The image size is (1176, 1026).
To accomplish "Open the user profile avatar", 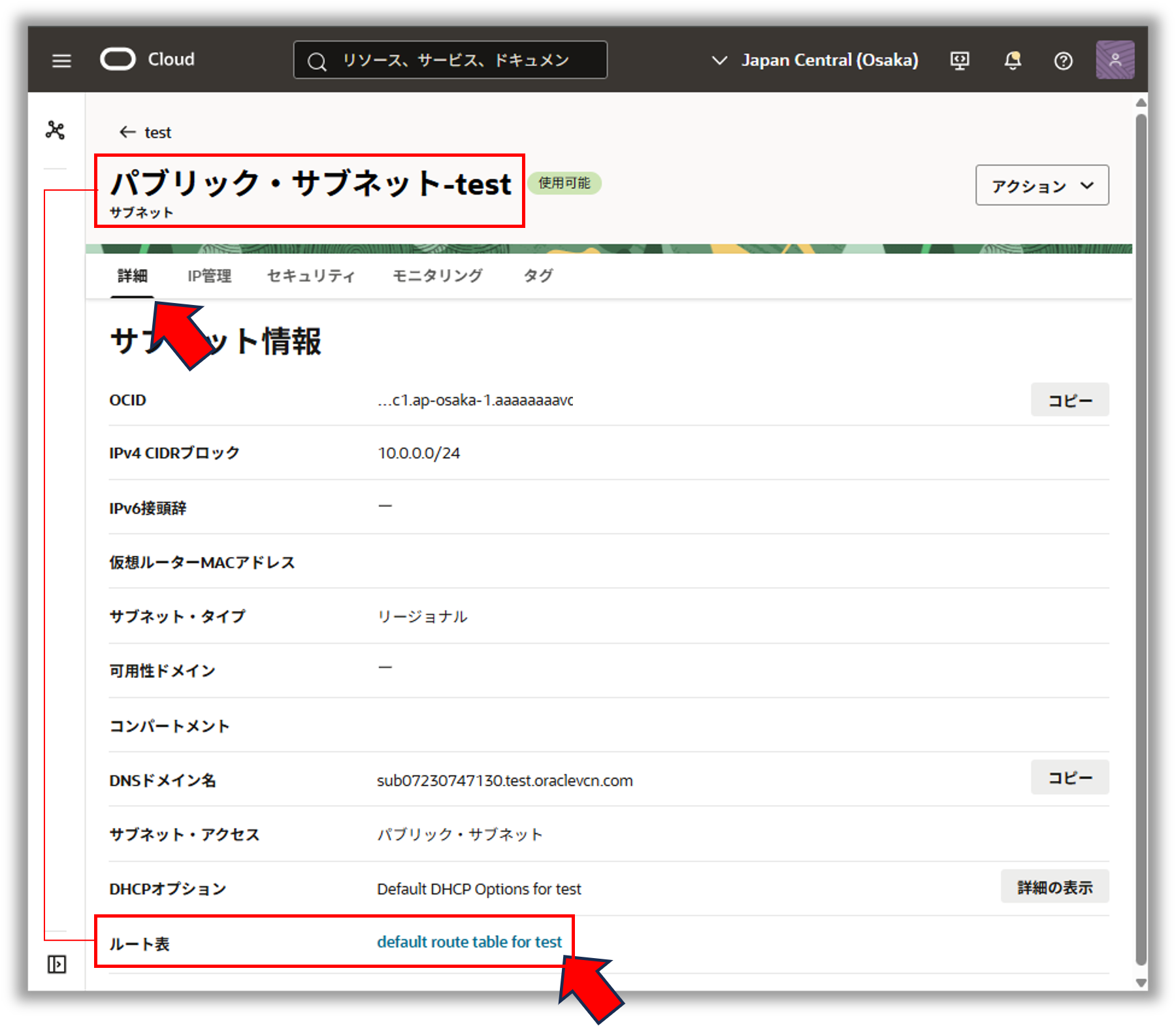I will (x=1115, y=60).
